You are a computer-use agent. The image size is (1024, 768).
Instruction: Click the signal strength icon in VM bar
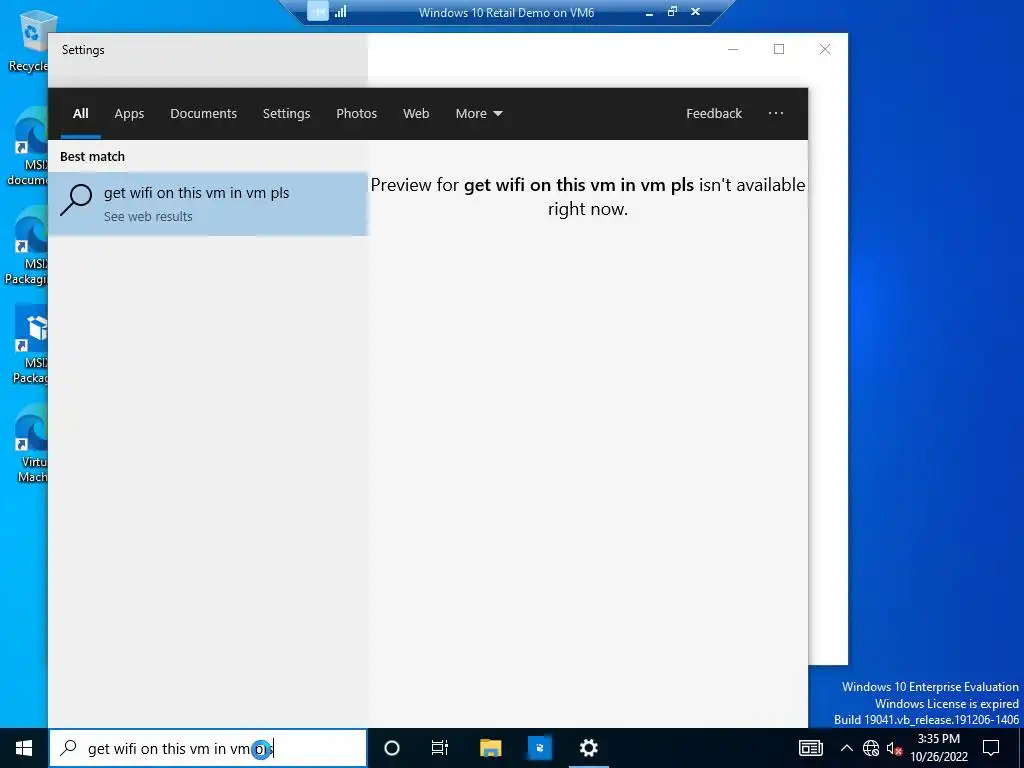click(341, 12)
